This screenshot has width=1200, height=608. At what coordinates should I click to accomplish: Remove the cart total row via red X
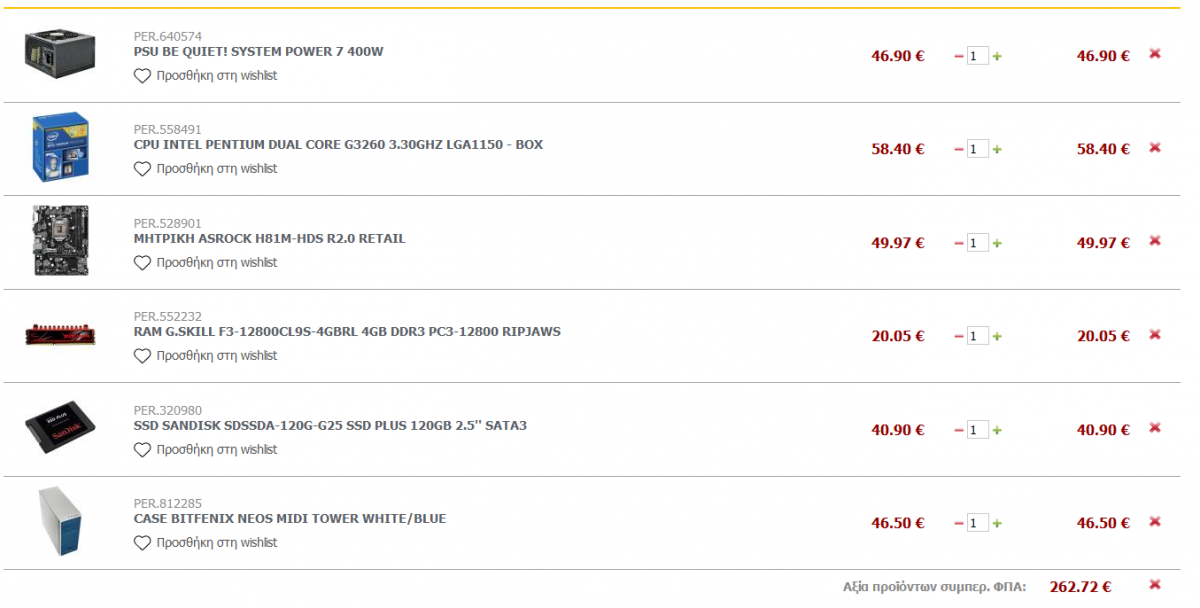click(1155, 585)
